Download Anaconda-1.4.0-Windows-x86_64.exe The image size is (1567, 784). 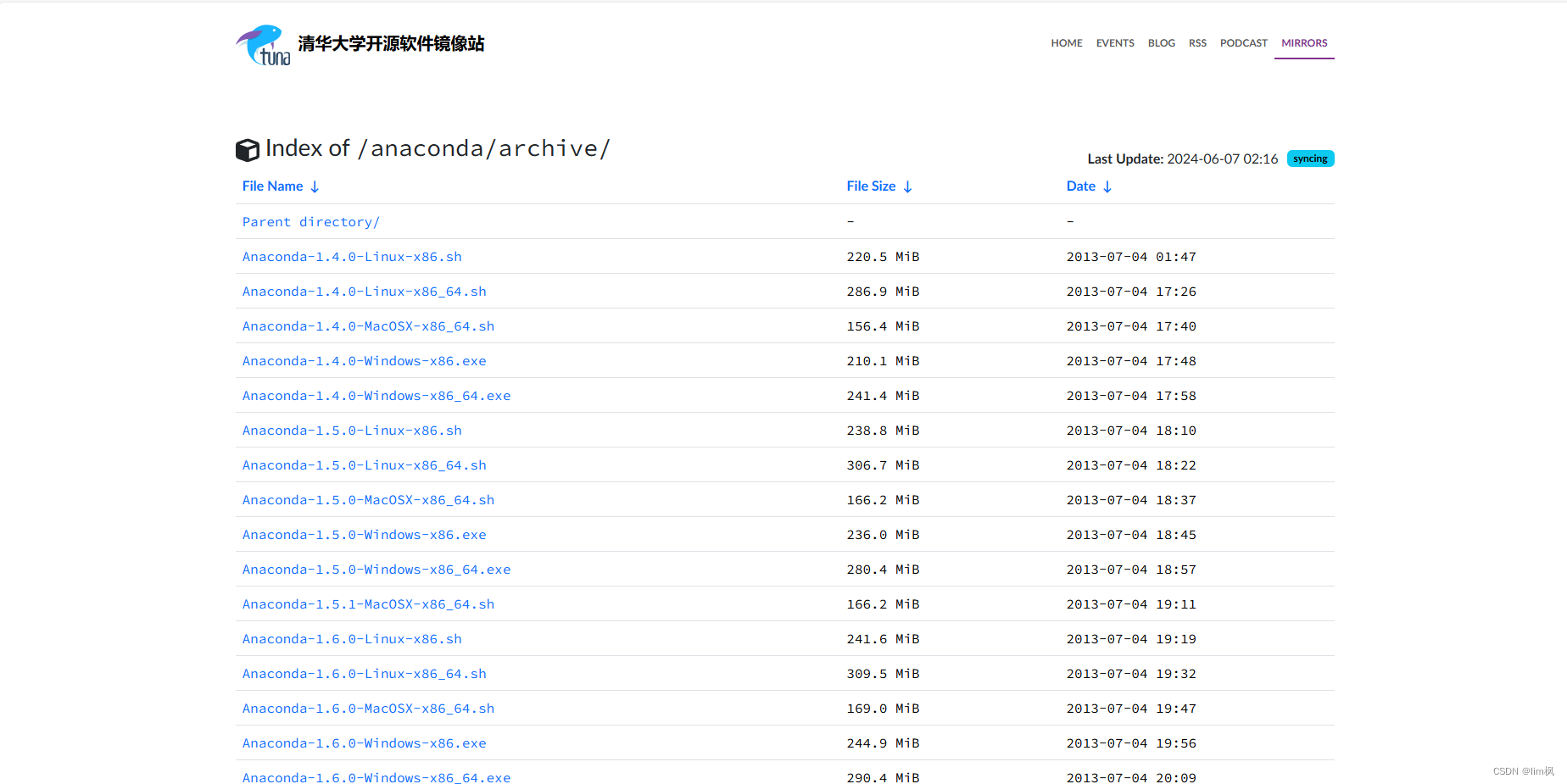coord(376,396)
